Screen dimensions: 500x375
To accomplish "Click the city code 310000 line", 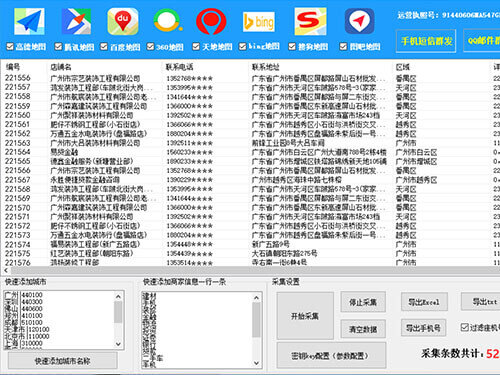I will (23, 343).
